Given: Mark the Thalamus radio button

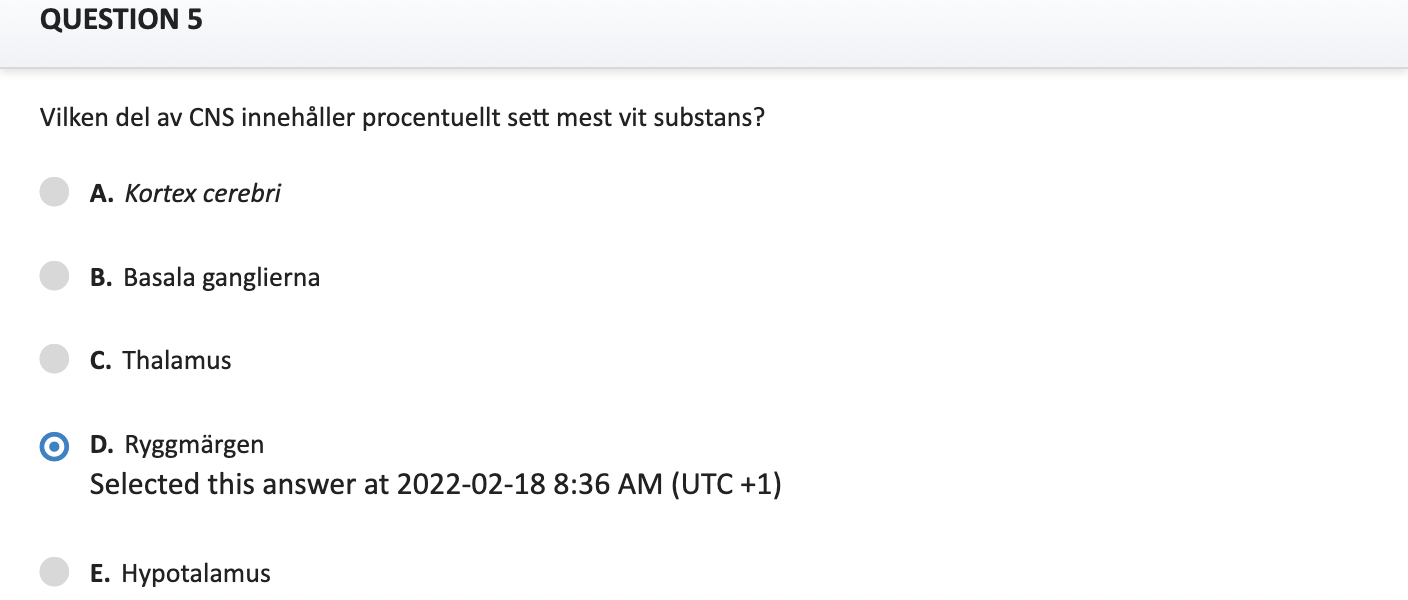Looking at the screenshot, I should [54, 359].
